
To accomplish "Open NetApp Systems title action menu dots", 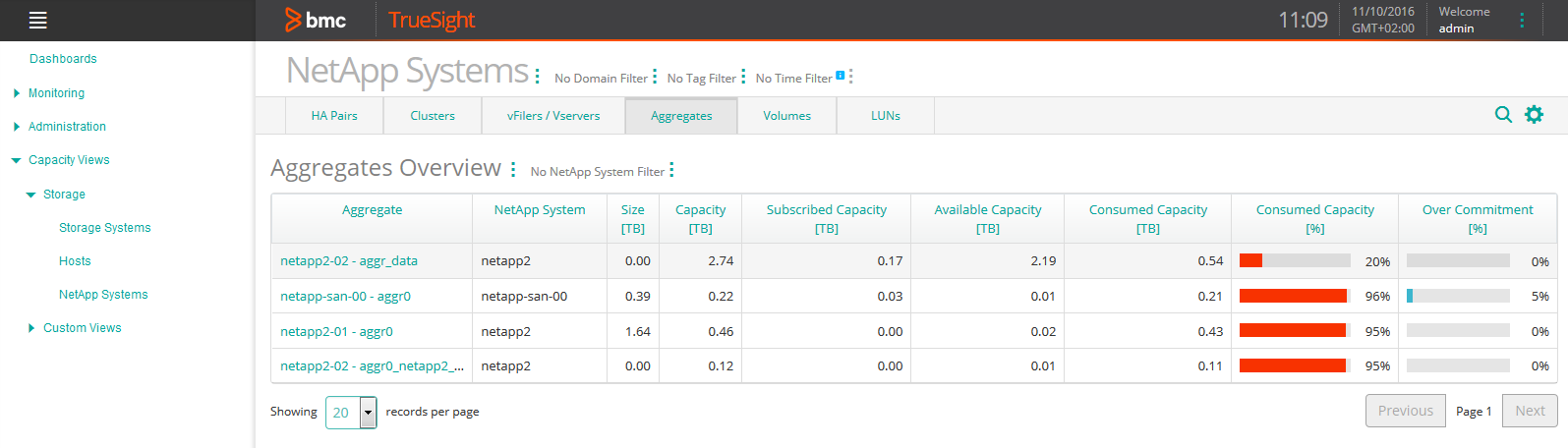I will tap(537, 75).
